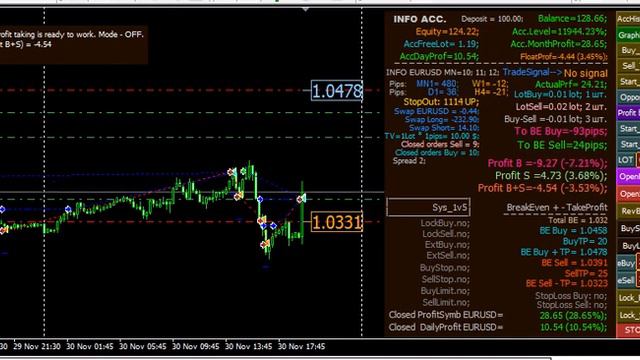
Task: Click the AccHis button in the side panel
Action: click(628, 19)
